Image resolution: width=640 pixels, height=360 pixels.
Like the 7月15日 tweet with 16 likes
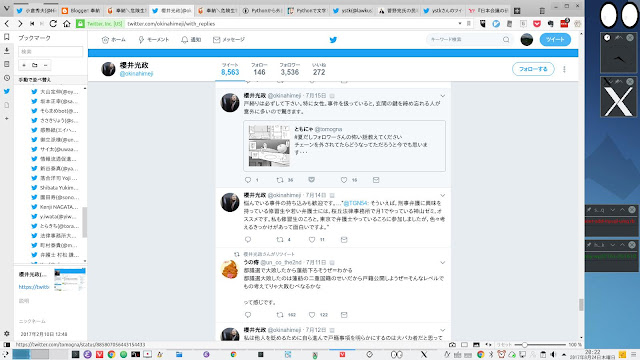click(344, 180)
